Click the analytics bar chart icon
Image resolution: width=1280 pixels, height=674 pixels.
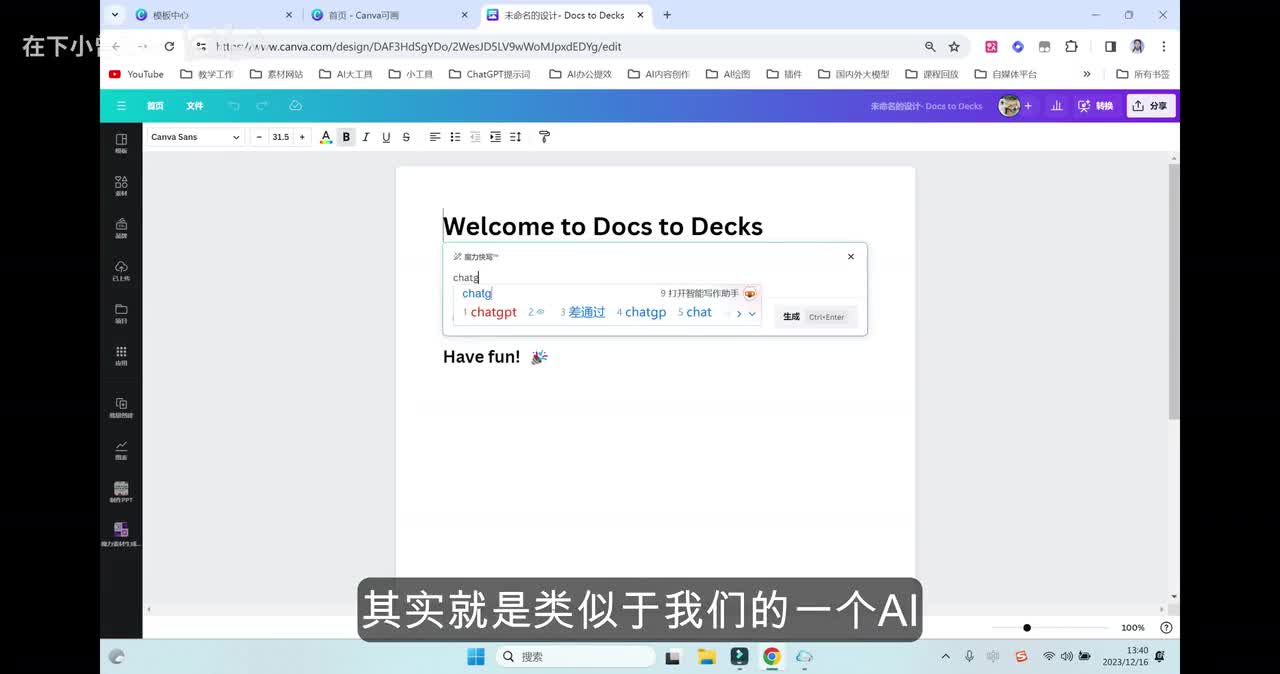coord(1056,106)
